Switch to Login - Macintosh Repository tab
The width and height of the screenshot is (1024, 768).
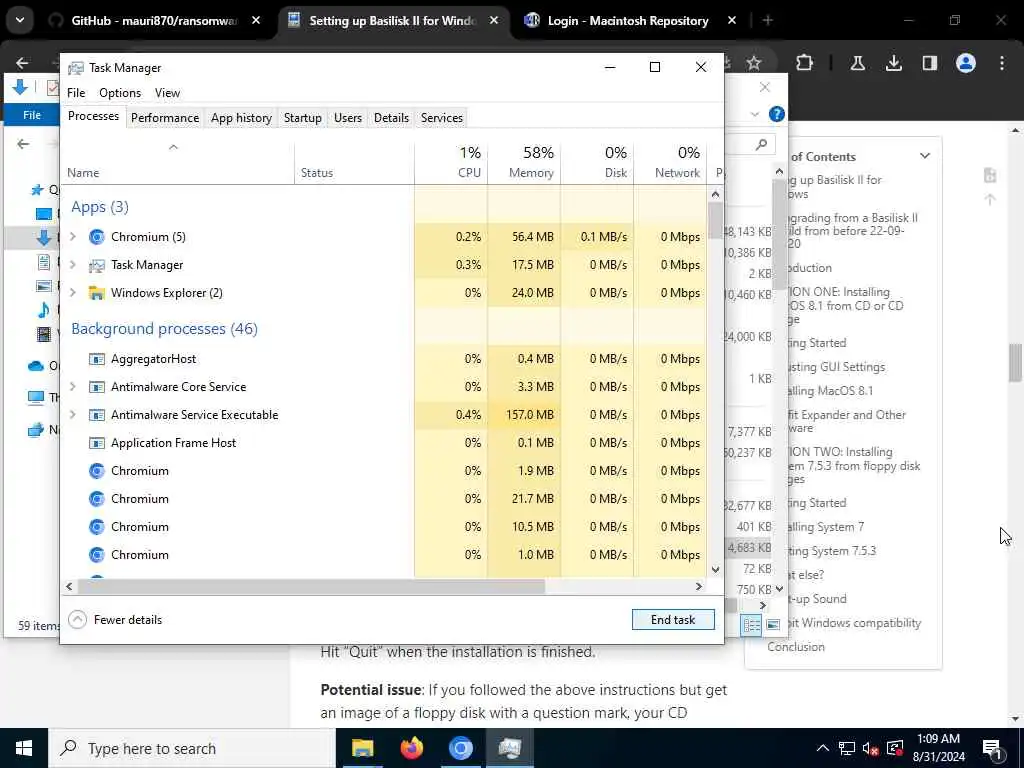click(x=630, y=21)
